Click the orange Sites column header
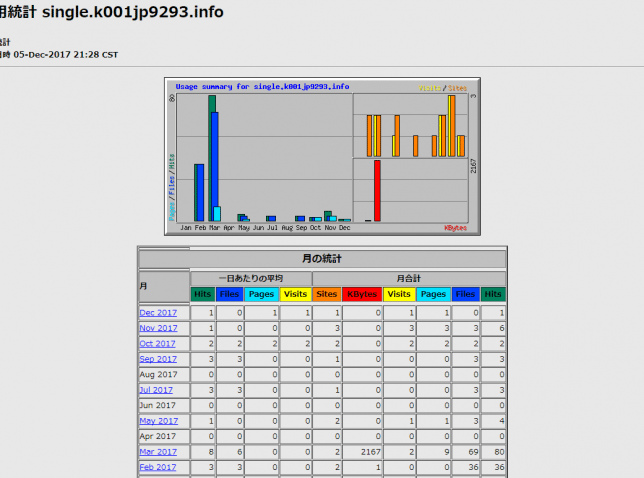Image resolution: width=644 pixels, height=478 pixels. [327, 294]
